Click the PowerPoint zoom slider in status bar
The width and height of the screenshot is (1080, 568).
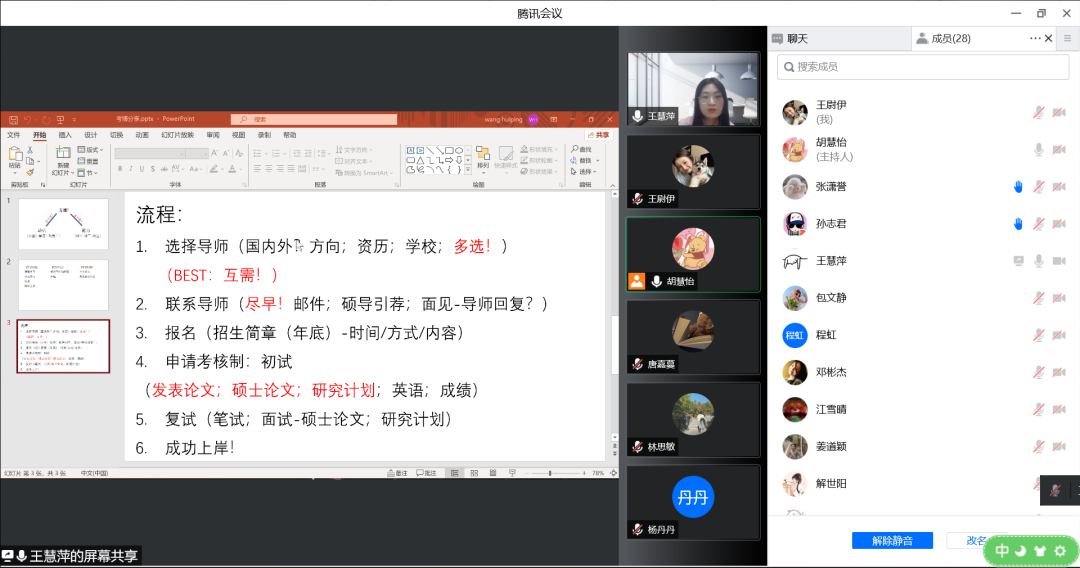click(x=551, y=473)
